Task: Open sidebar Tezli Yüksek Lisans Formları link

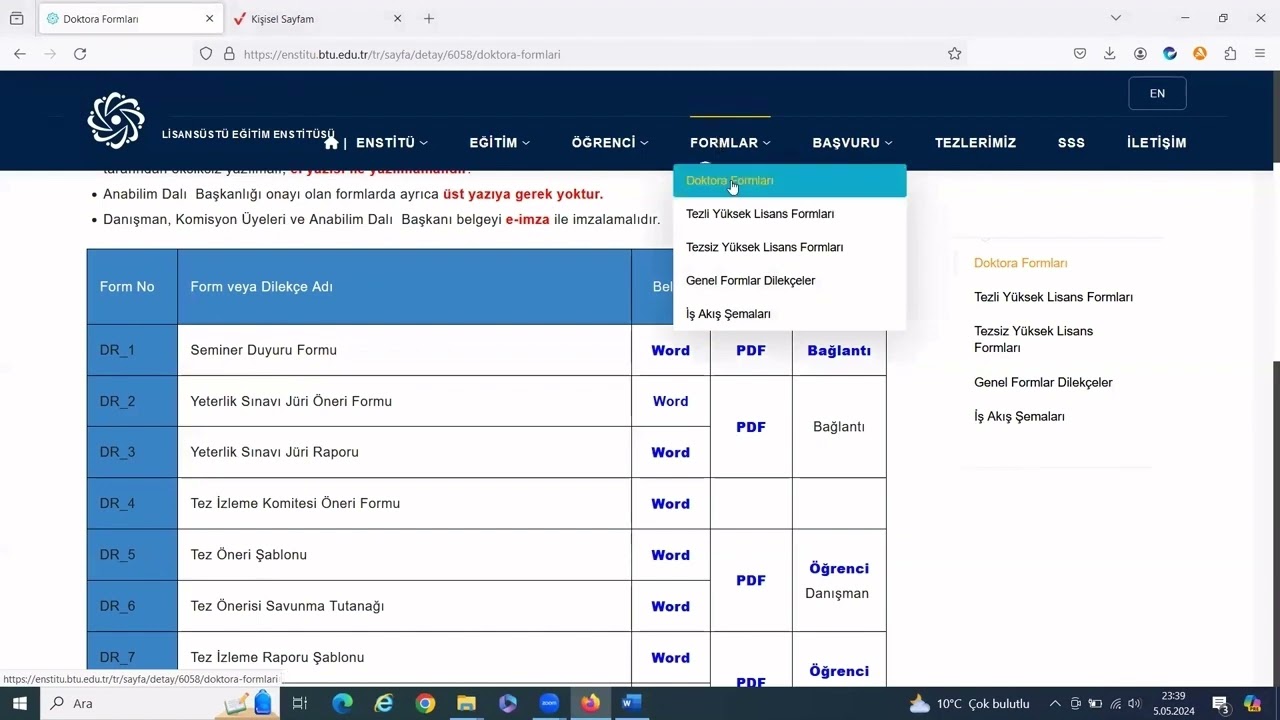Action: (x=1053, y=297)
